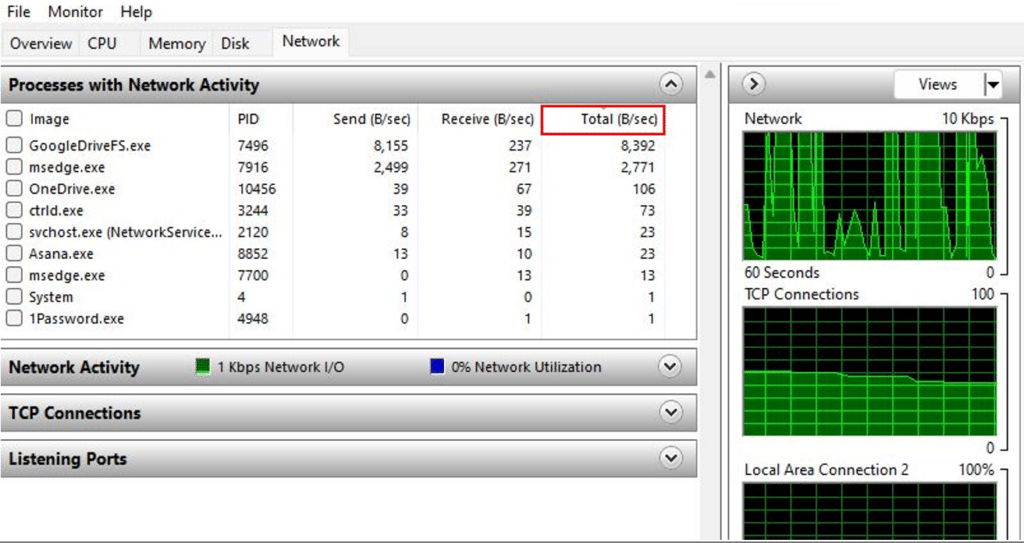Viewport: 1024px width, 543px height.
Task: Switch to the Memory tab
Action: click(x=176, y=43)
